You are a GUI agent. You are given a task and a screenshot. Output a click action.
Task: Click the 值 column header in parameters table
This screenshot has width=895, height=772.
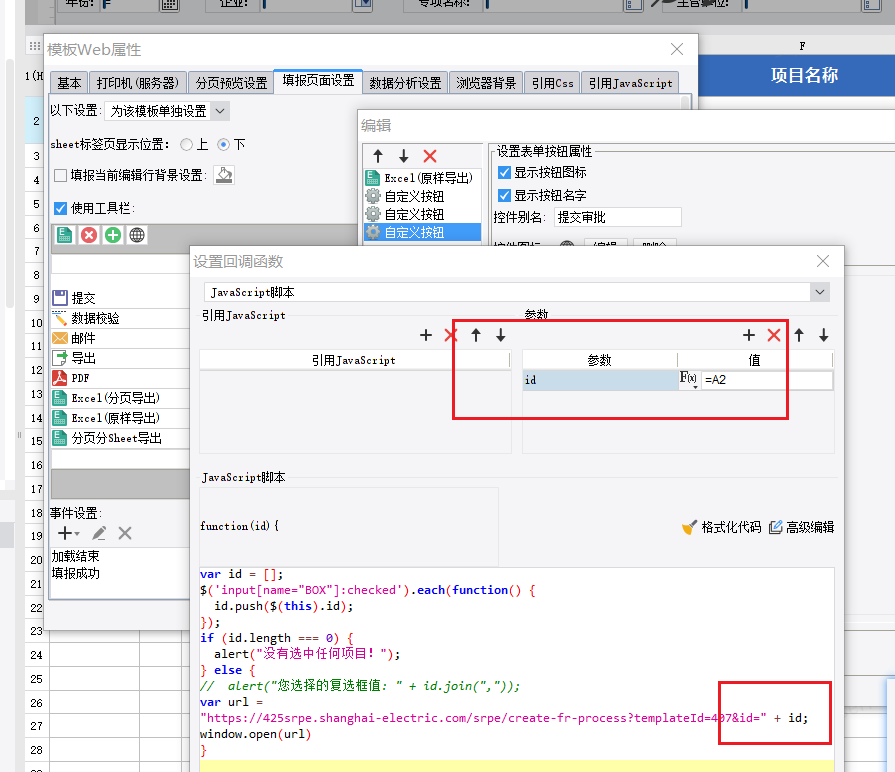coord(755,360)
